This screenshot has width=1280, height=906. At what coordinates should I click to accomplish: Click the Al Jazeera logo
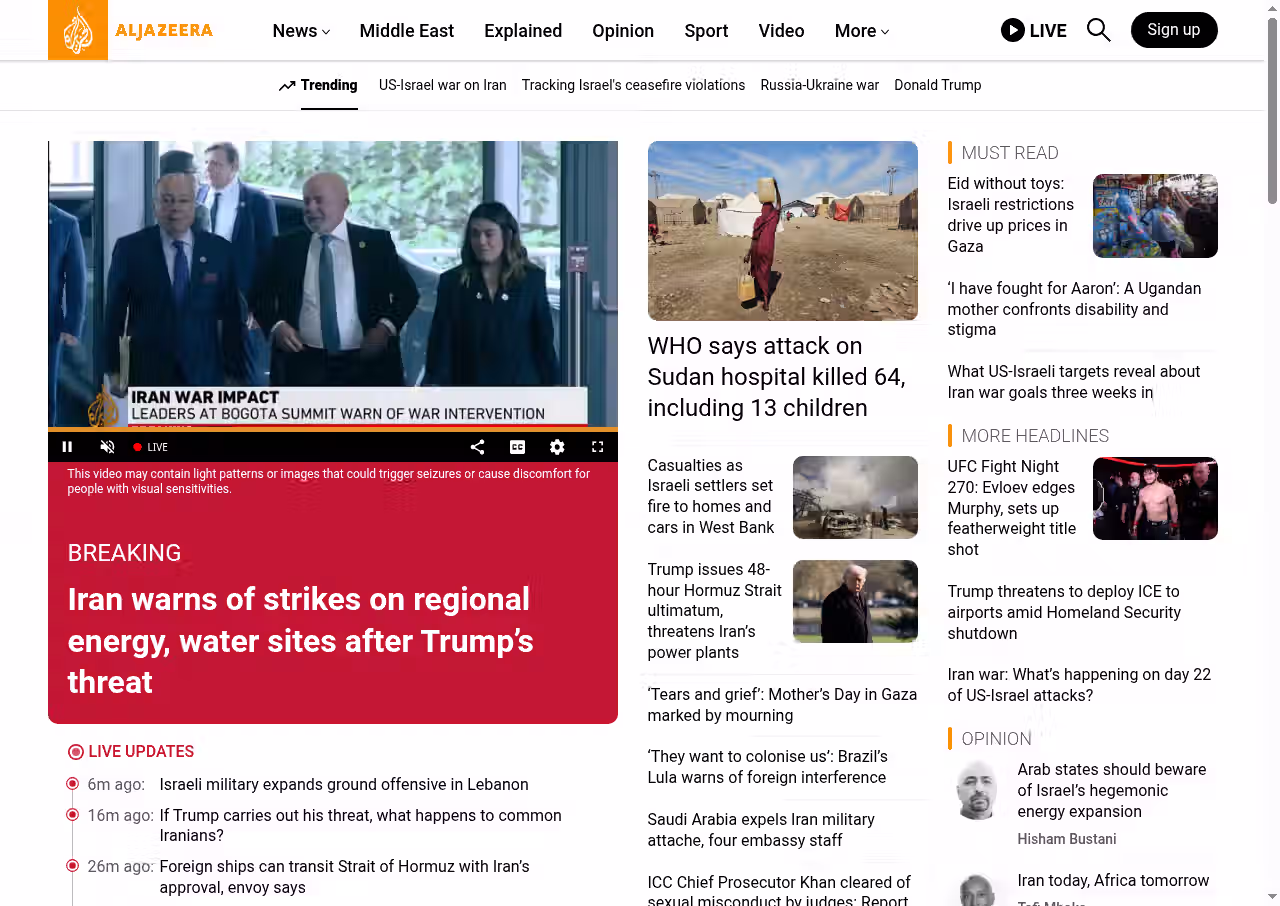coord(131,30)
